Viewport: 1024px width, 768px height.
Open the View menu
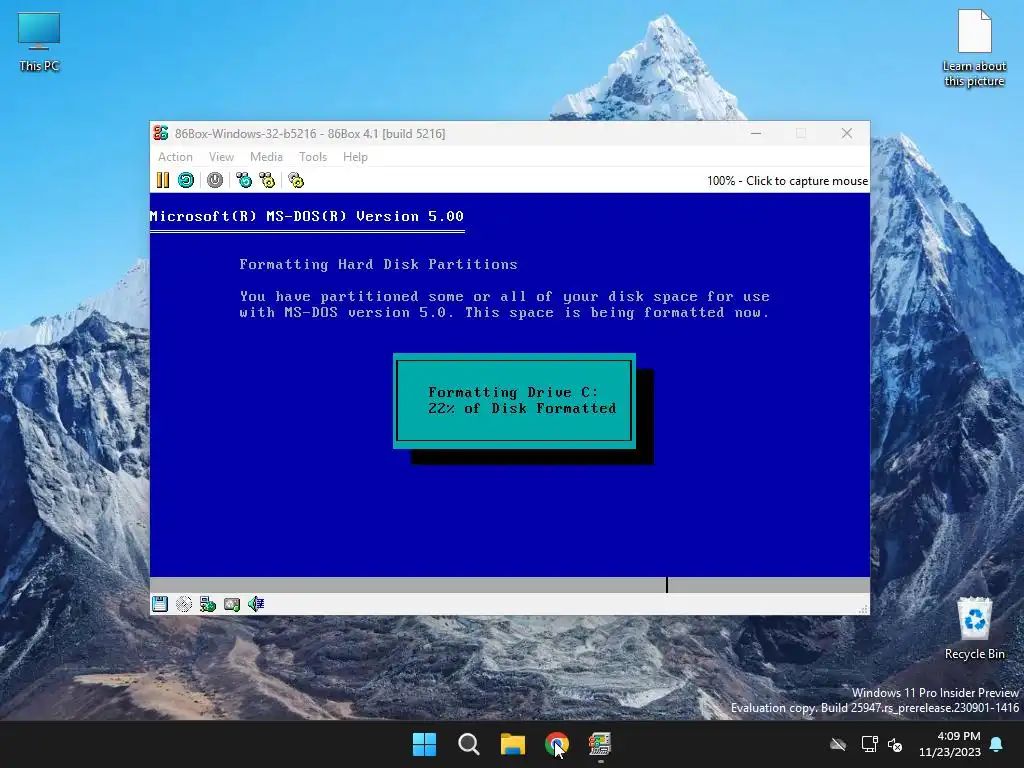tap(221, 157)
